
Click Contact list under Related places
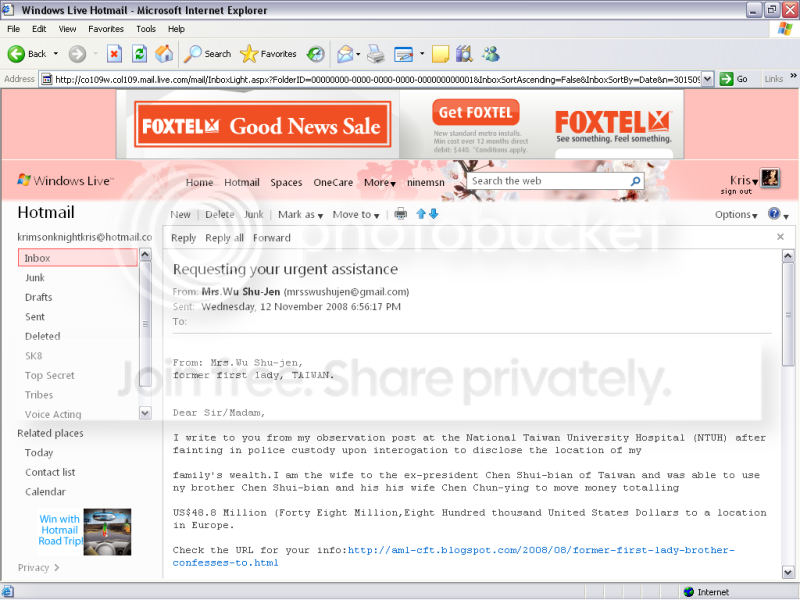tap(50, 472)
